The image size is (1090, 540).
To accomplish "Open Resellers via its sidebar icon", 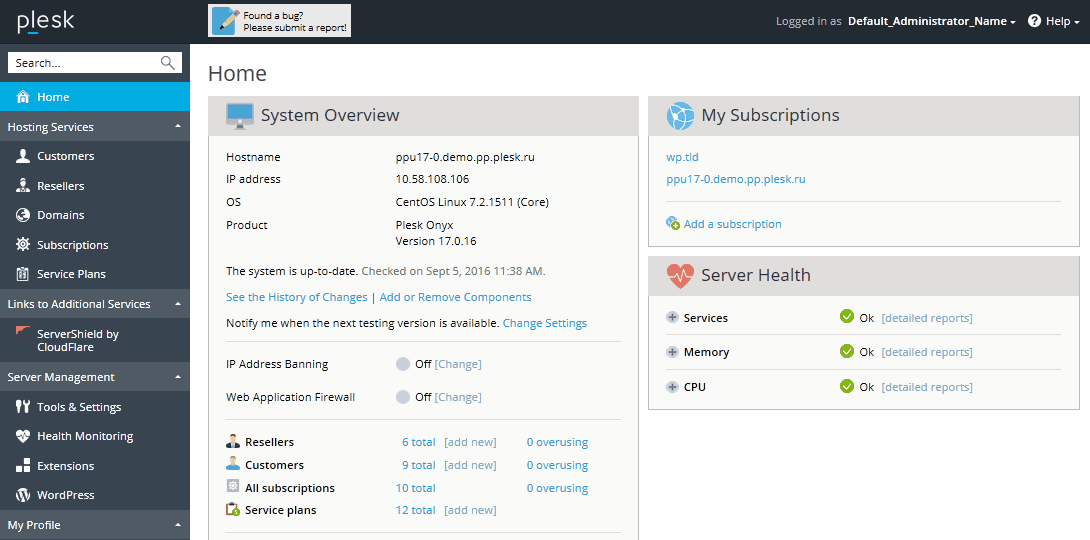I will click(x=23, y=186).
